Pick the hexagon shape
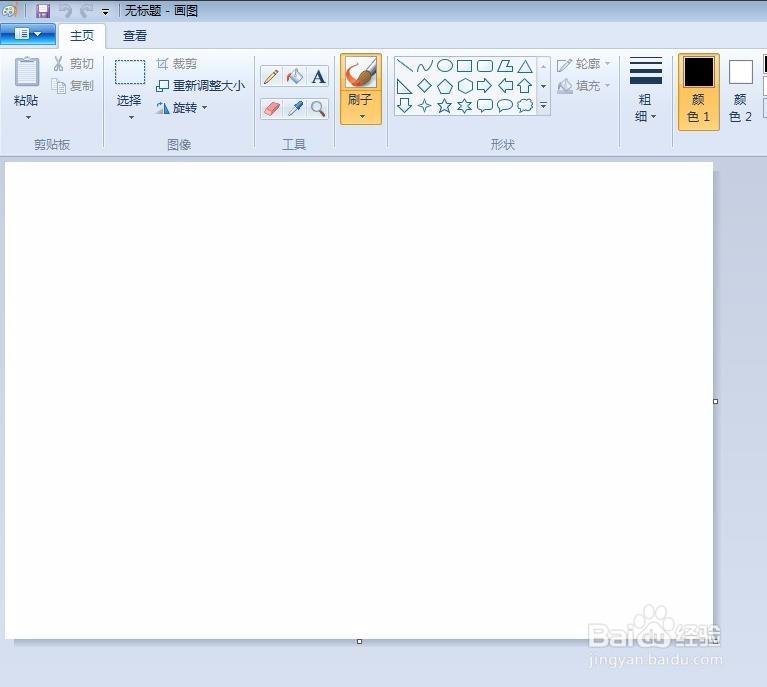This screenshot has width=767, height=687. [x=464, y=86]
